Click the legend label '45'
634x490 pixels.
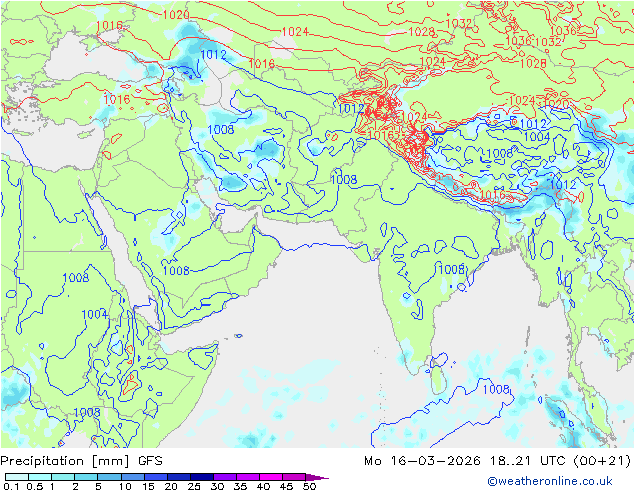tap(286, 486)
